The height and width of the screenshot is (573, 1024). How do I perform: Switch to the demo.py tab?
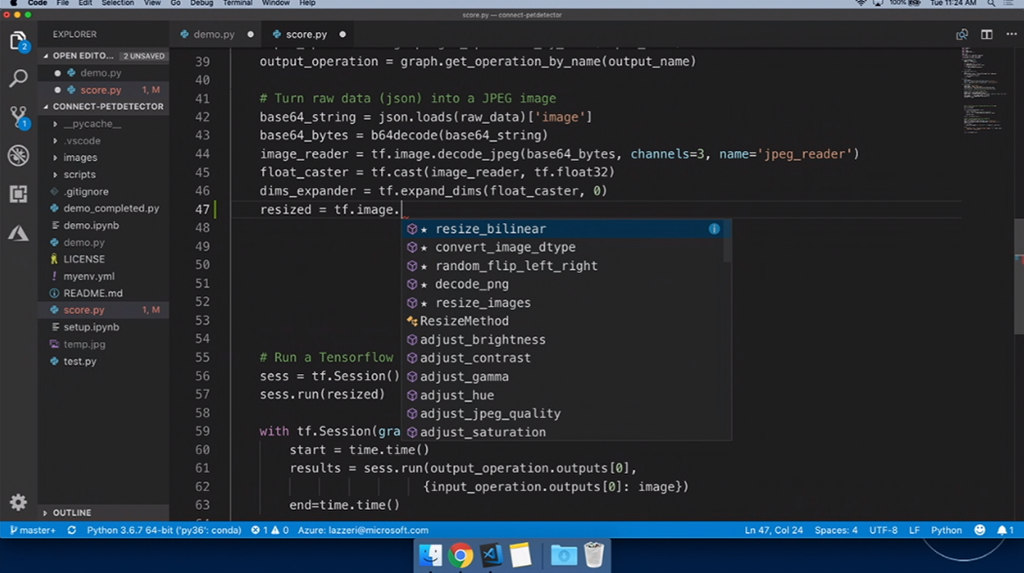[x=213, y=34]
